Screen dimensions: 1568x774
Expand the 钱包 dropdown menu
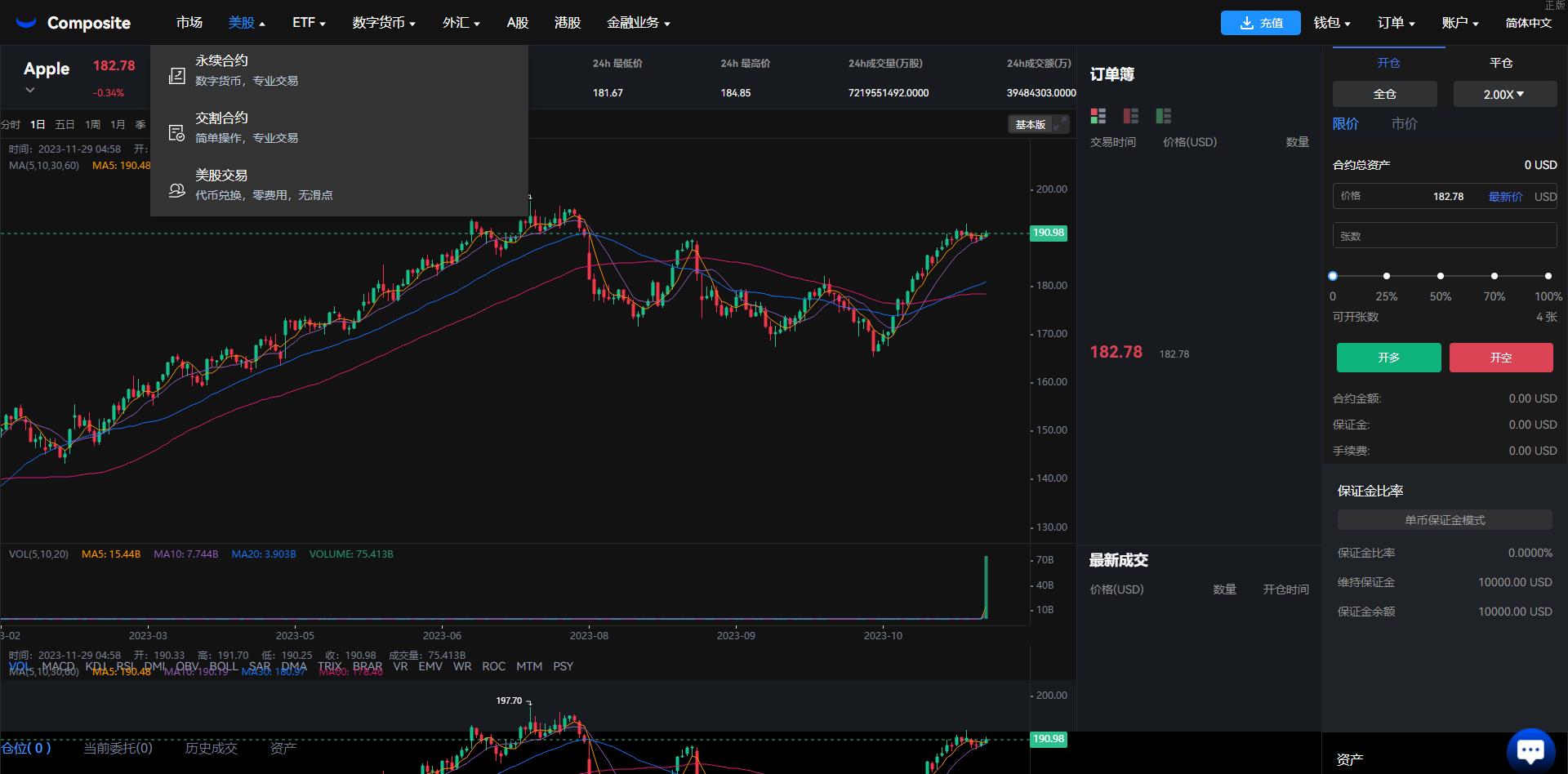click(1331, 22)
